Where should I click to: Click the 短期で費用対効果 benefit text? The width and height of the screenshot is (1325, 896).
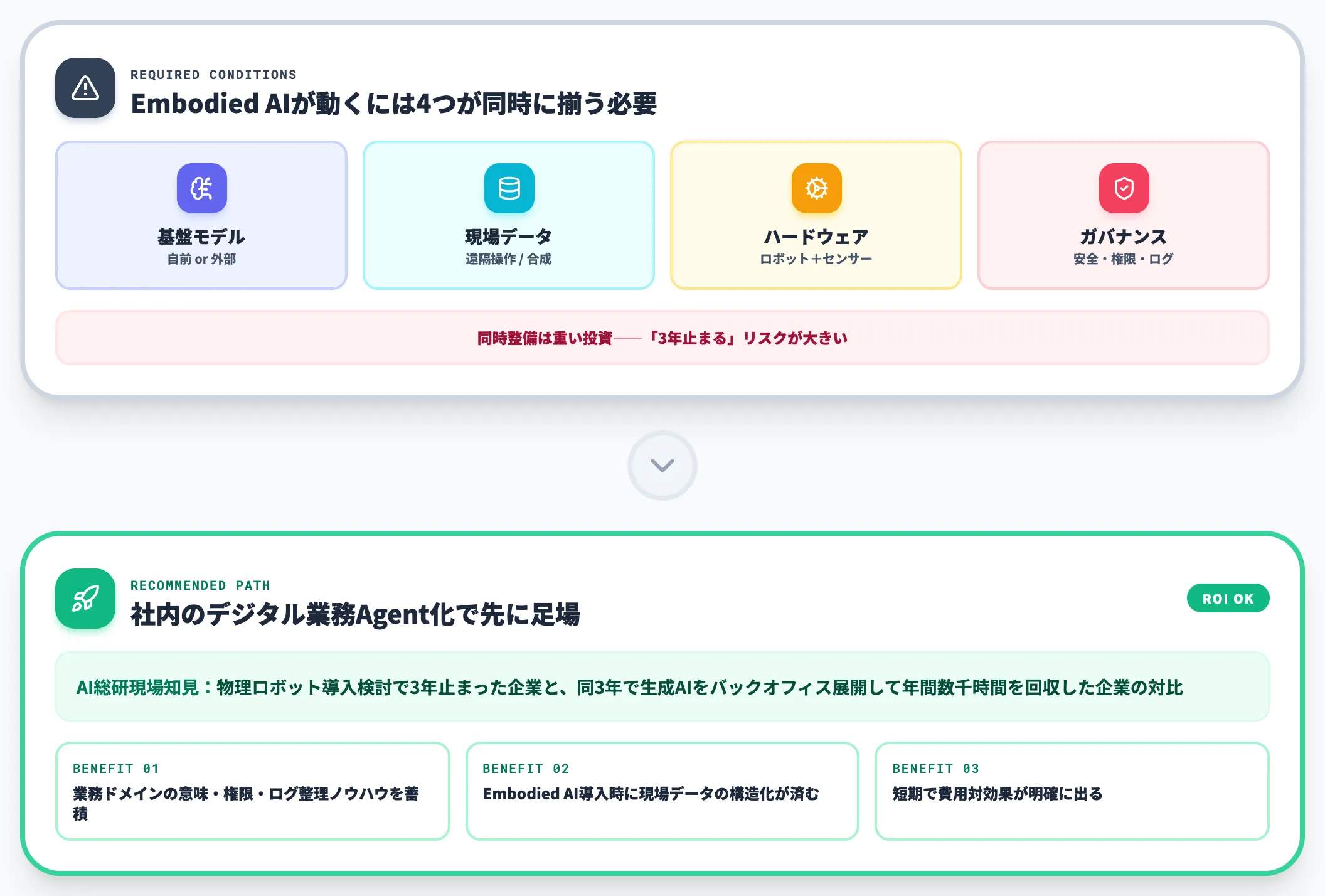coord(998,794)
